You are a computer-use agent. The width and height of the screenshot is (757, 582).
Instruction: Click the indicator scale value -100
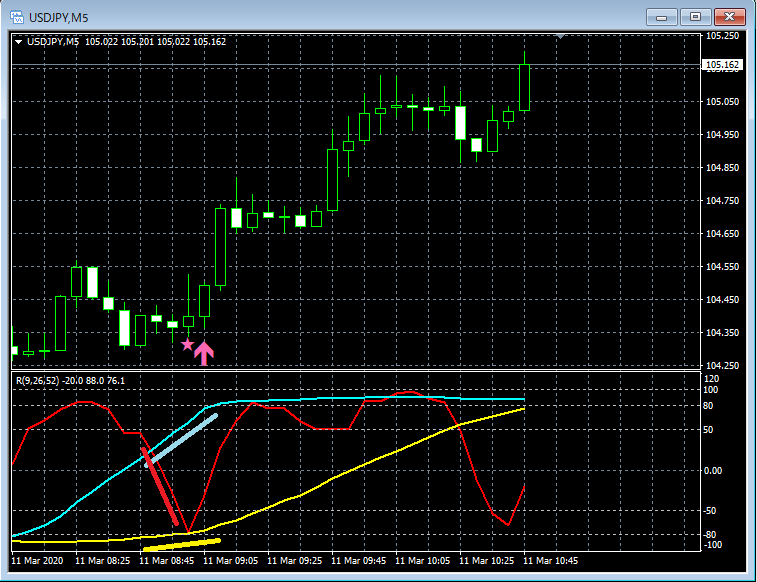click(x=712, y=545)
